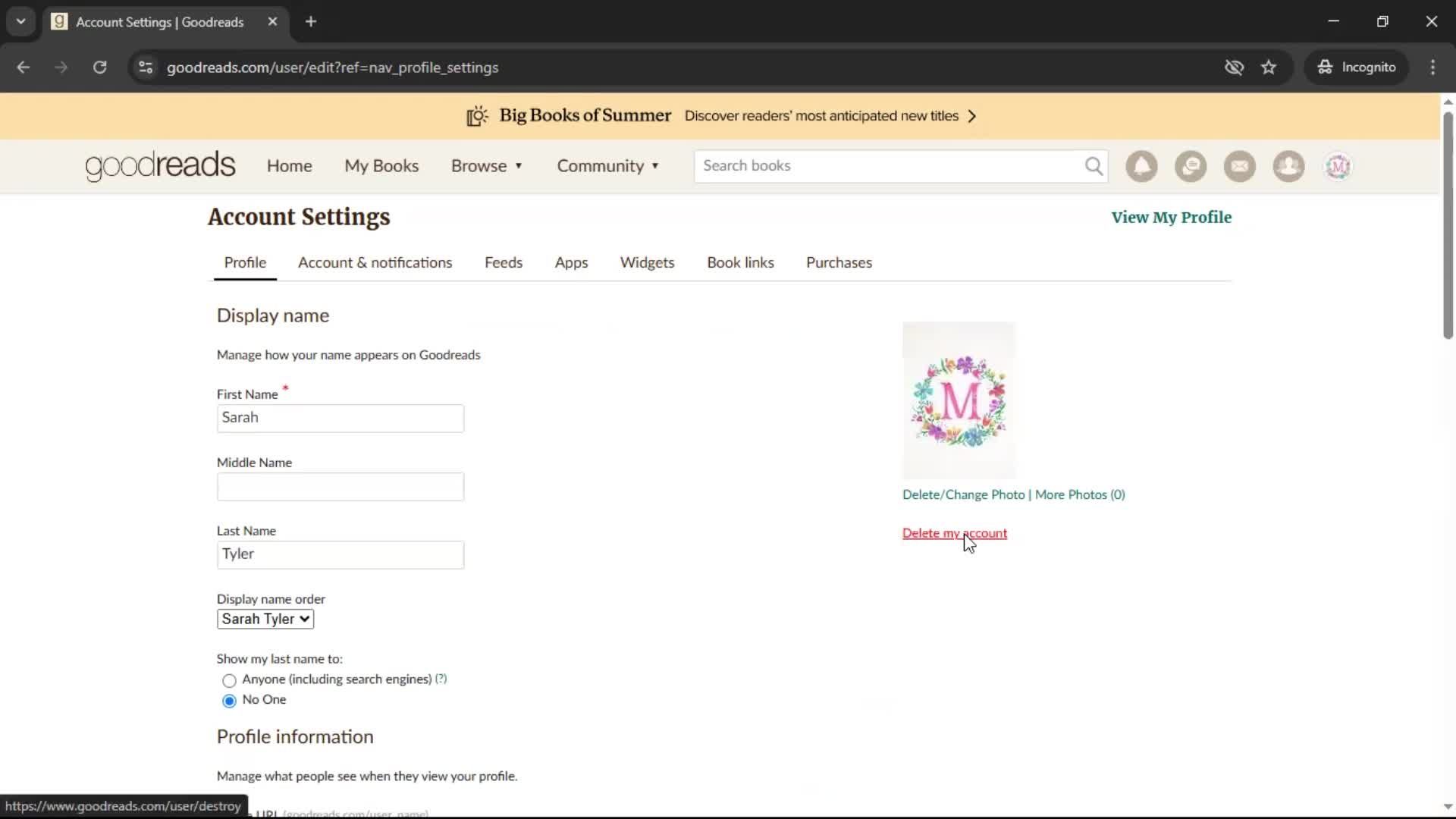Click the search magnifier icon
Image resolution: width=1456 pixels, height=819 pixels.
pyautogui.click(x=1094, y=166)
